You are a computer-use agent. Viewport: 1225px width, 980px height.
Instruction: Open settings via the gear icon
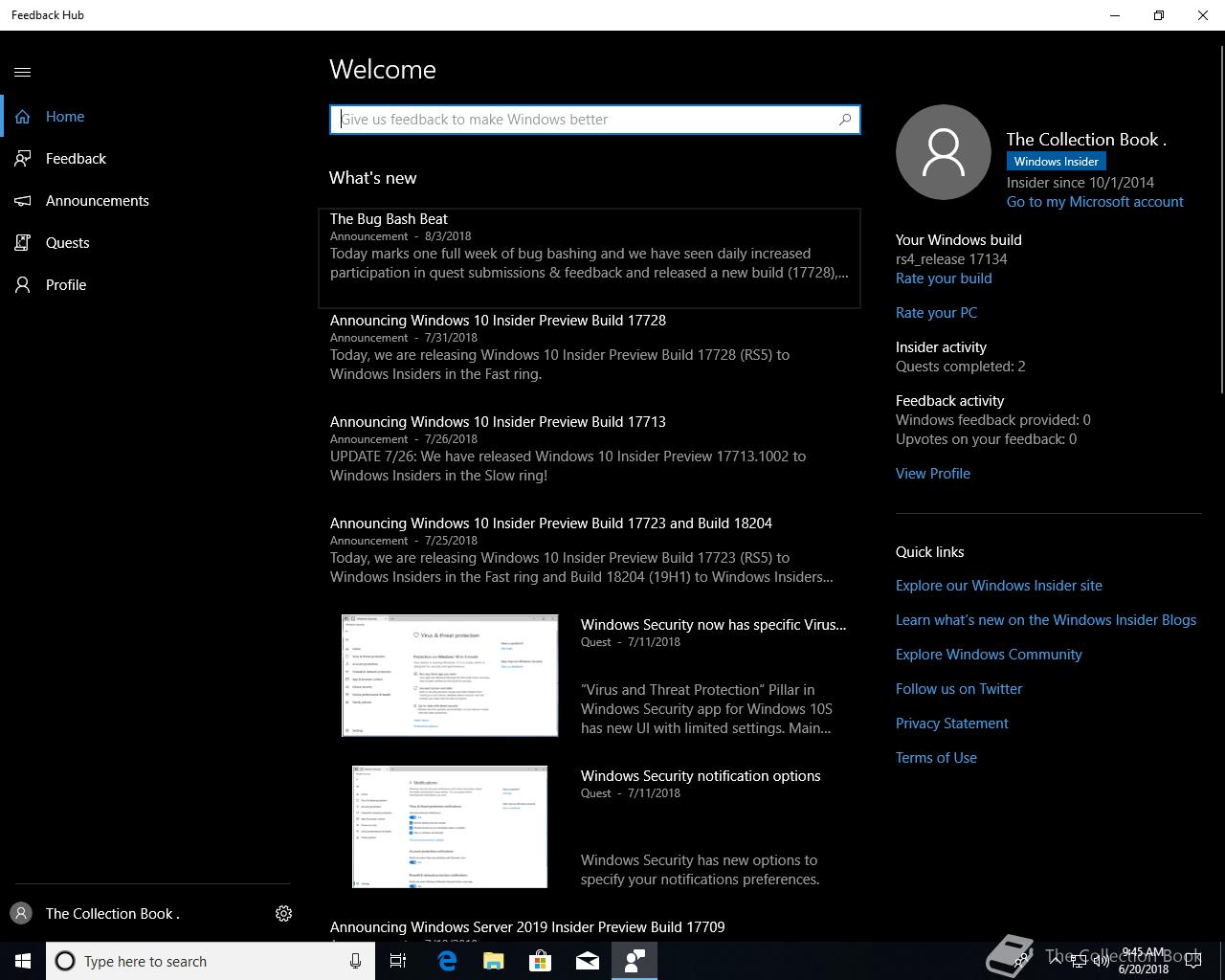click(x=283, y=914)
